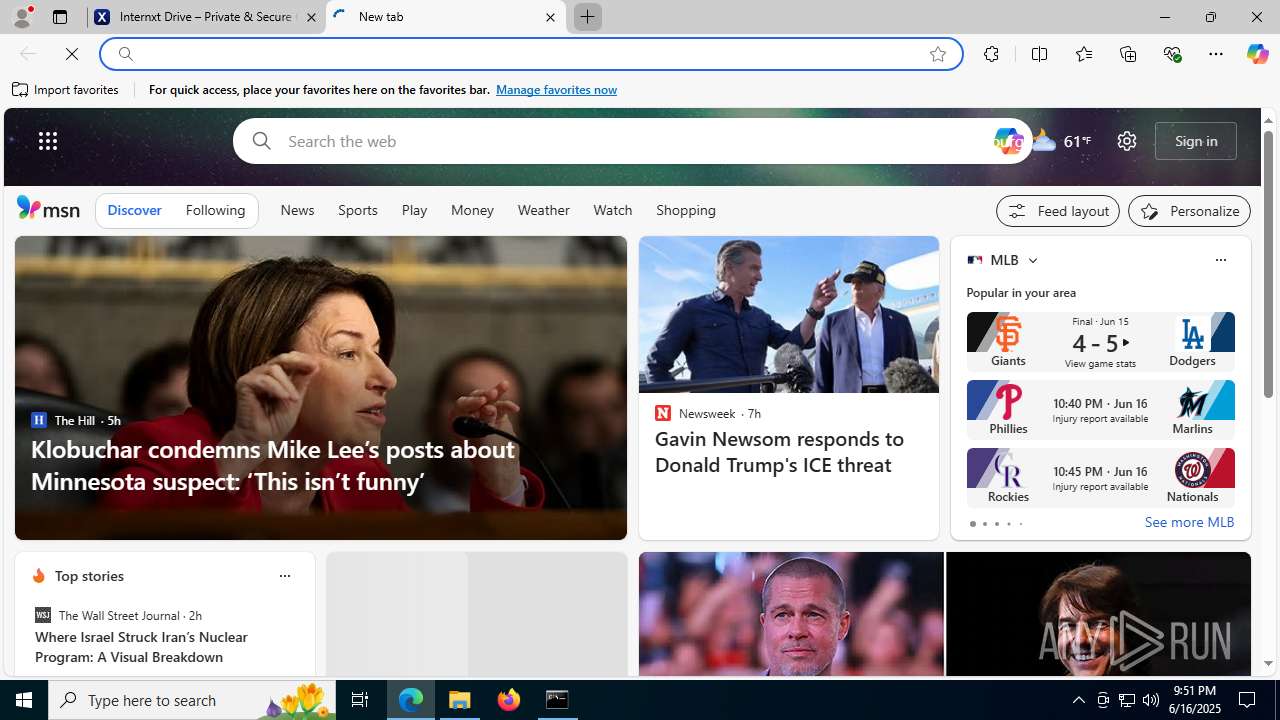Open Giants vs Dodgers game stats
The height and width of the screenshot is (720, 1280).
click(x=1100, y=342)
